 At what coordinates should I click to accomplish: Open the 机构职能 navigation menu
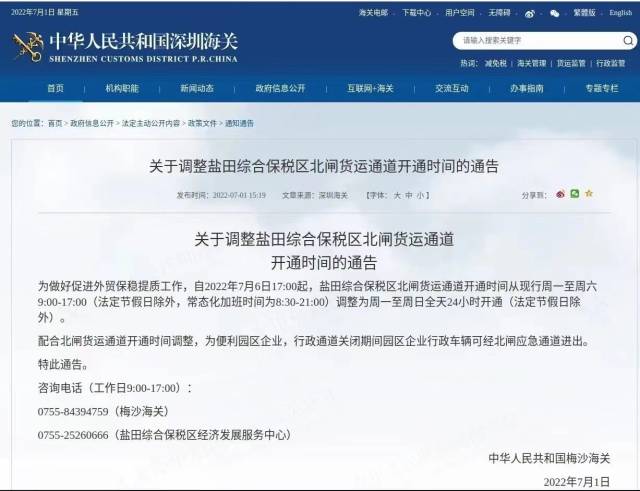pyautogui.click(x=122, y=89)
